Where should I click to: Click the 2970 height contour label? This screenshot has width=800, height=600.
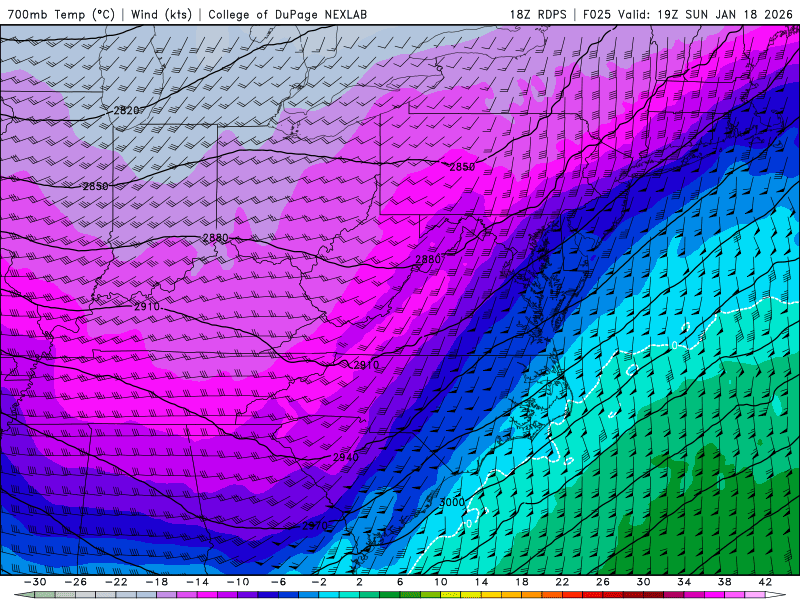click(x=315, y=526)
